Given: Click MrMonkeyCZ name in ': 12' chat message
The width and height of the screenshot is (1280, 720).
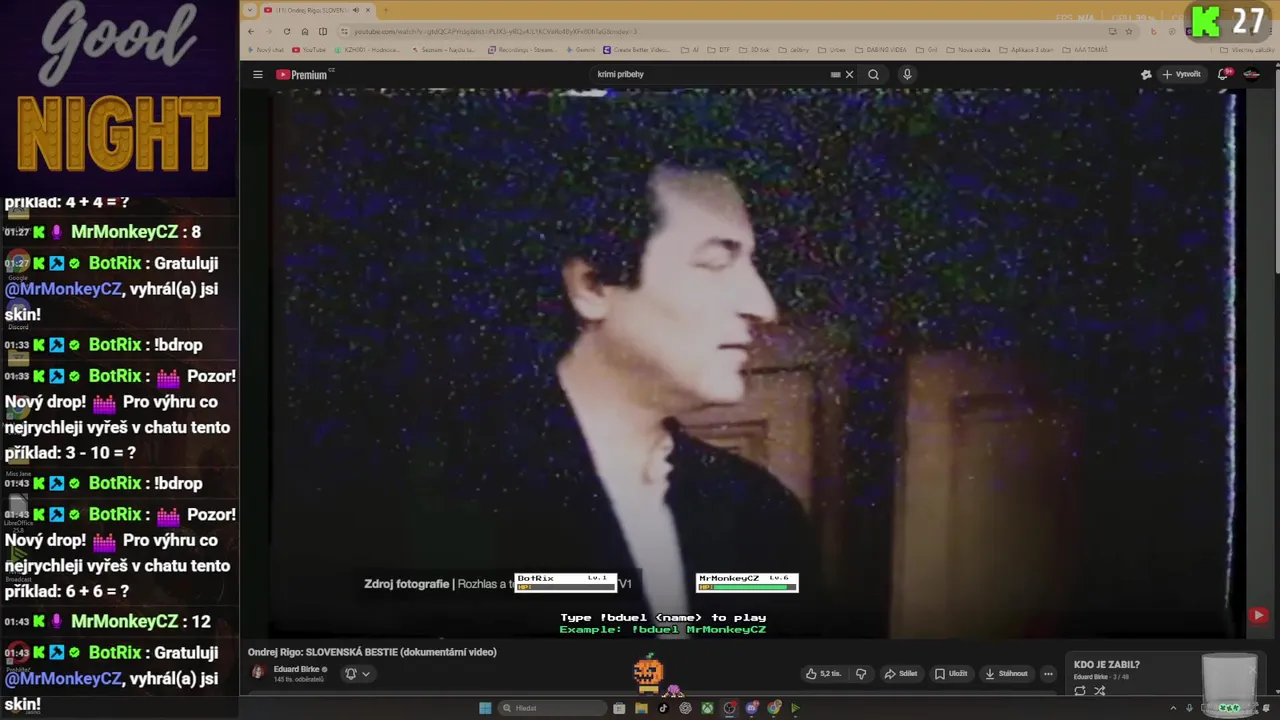Looking at the screenshot, I should (124, 622).
